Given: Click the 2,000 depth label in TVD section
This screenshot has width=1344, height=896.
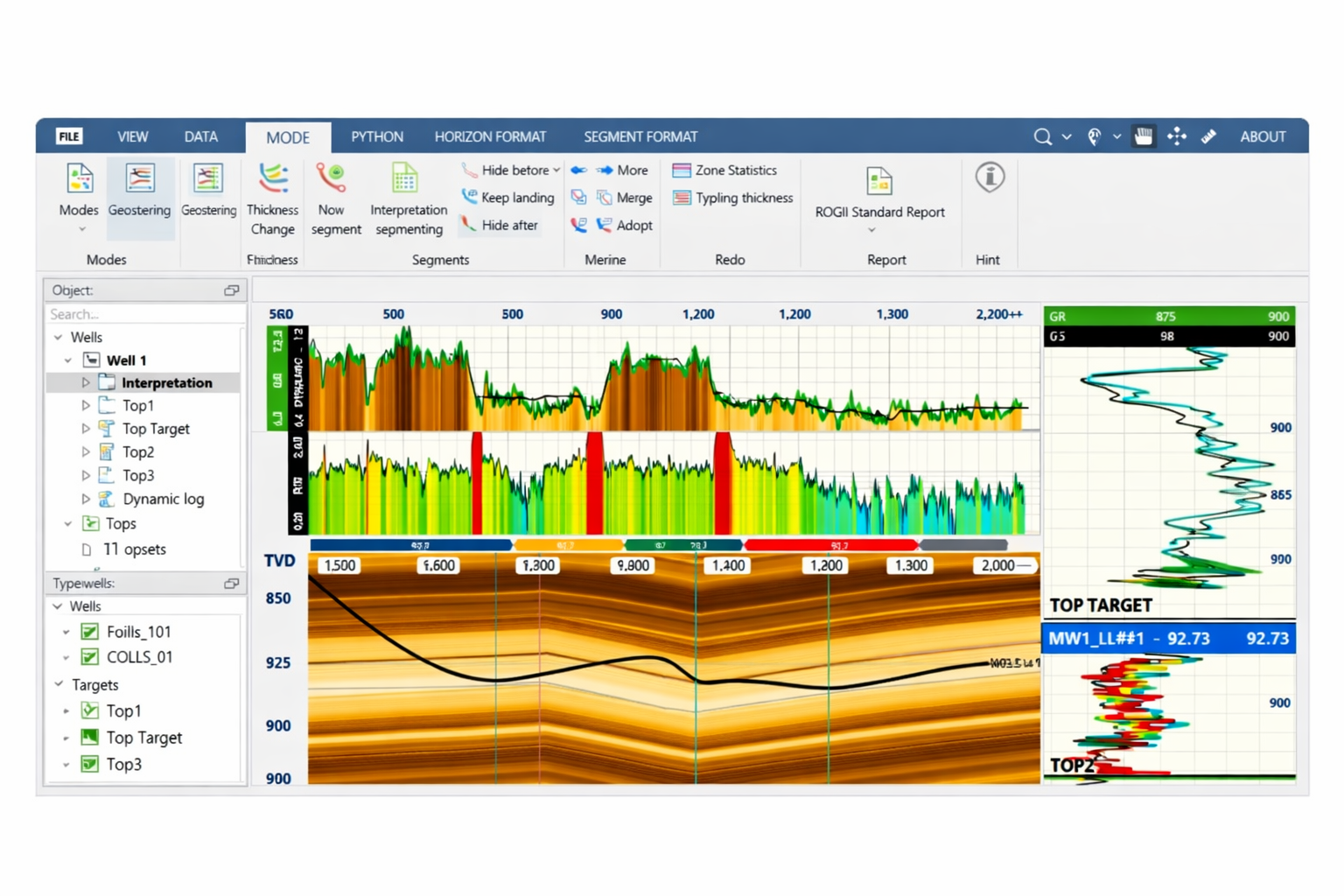Looking at the screenshot, I should click(1004, 566).
